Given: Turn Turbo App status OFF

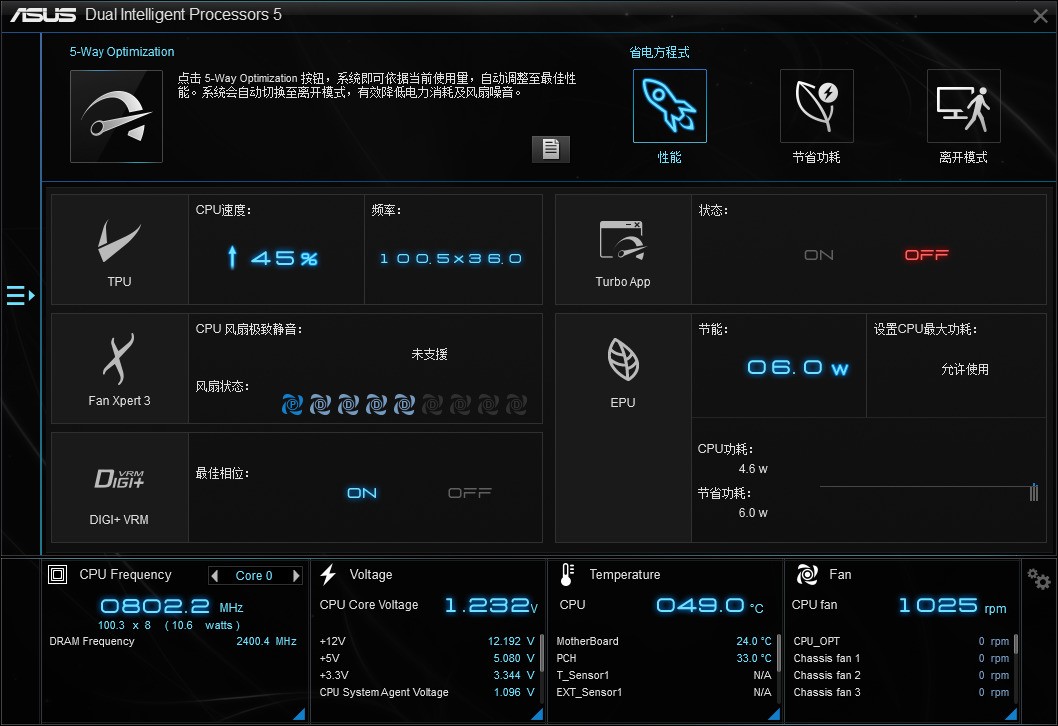Looking at the screenshot, I should click(x=926, y=255).
